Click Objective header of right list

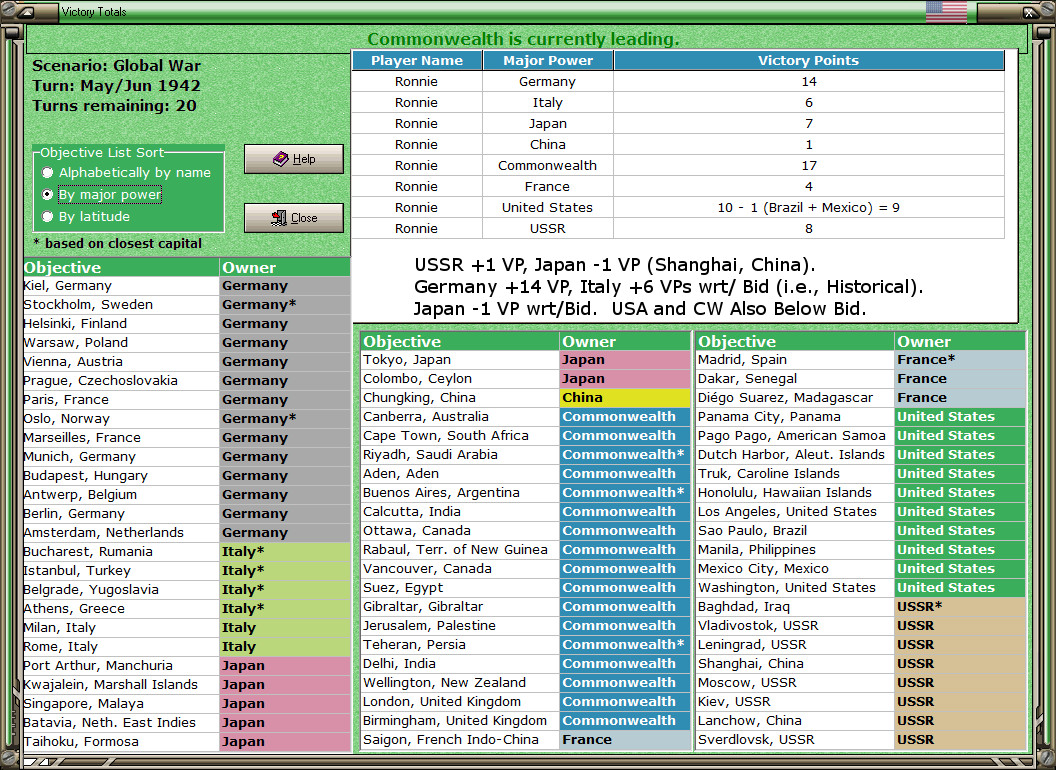[795, 342]
